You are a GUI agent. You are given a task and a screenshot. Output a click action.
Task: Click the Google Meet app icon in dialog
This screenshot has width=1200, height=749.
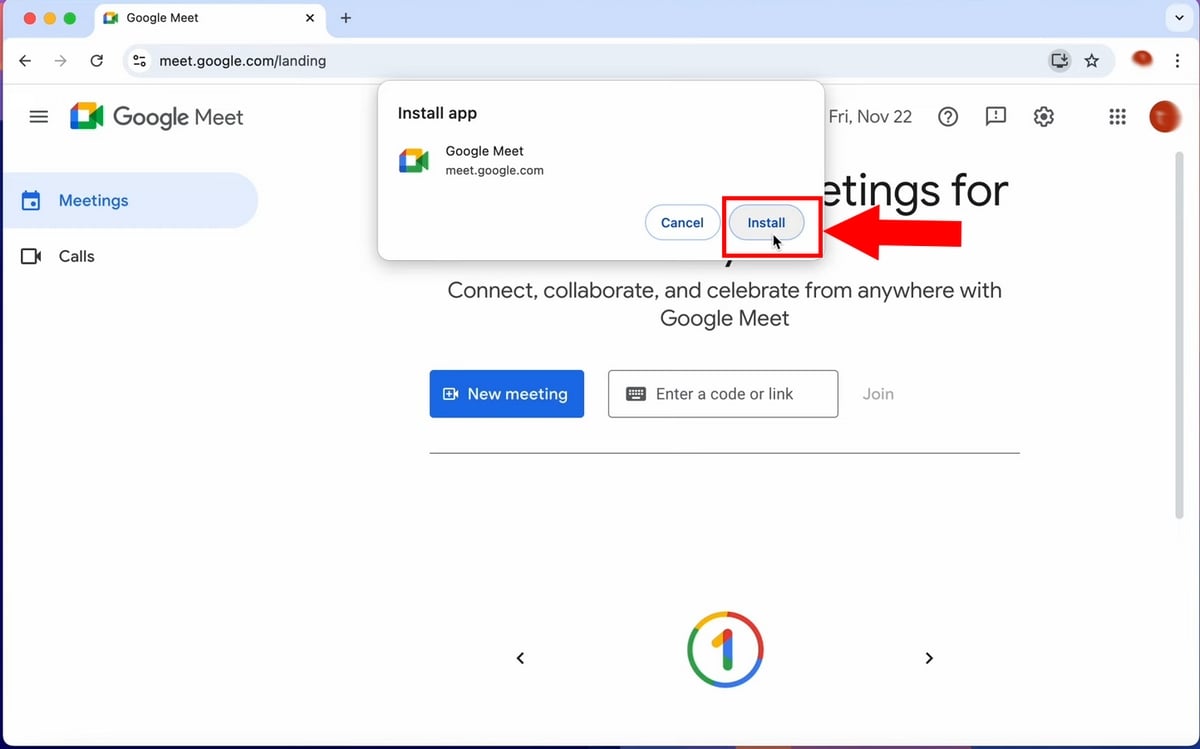(414, 161)
